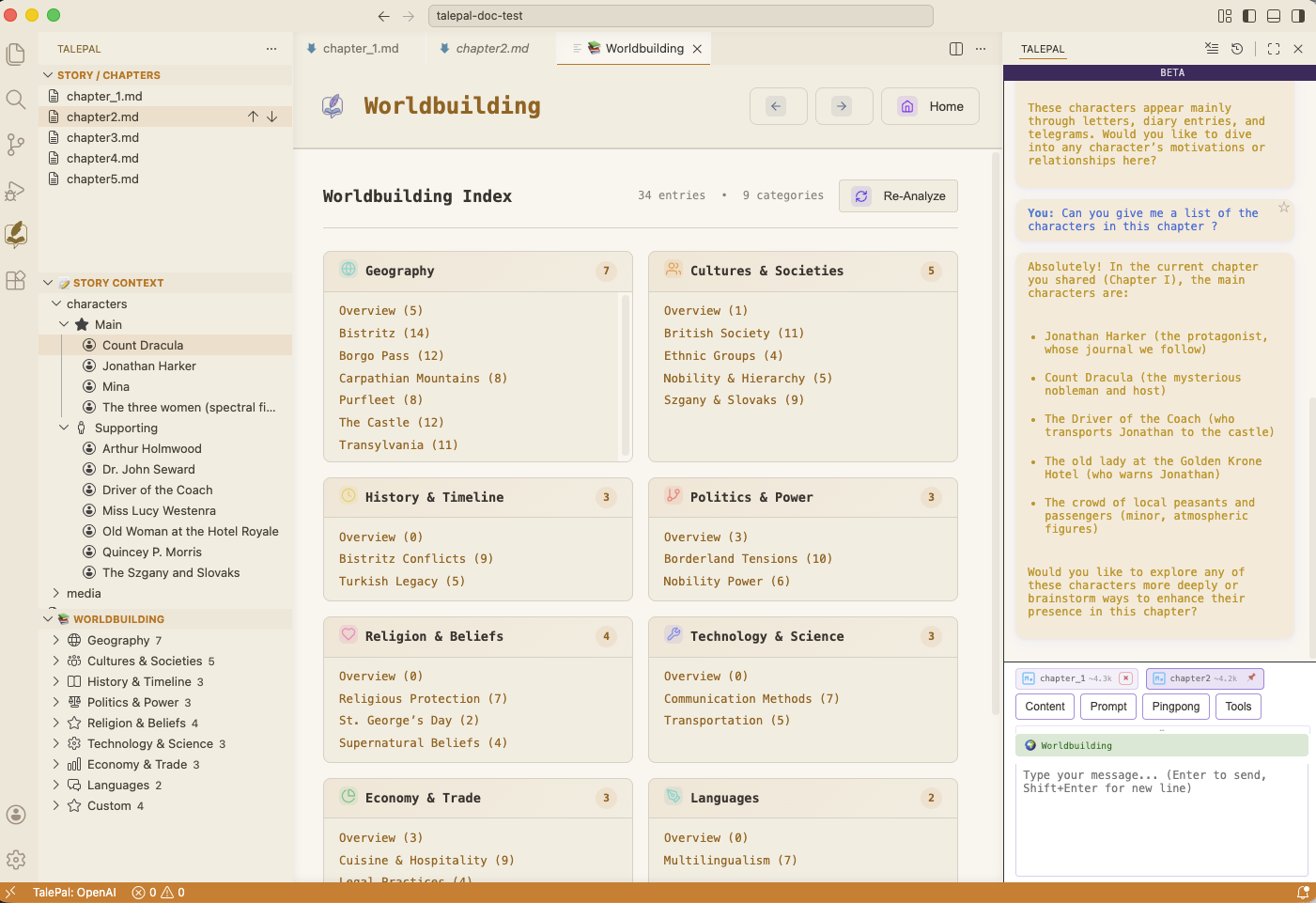Click the Geography card scrollbar
The width and height of the screenshot is (1316, 903).
[x=626, y=376]
